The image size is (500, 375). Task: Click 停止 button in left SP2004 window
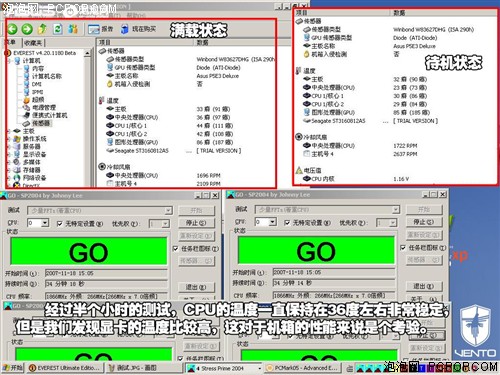point(196,223)
